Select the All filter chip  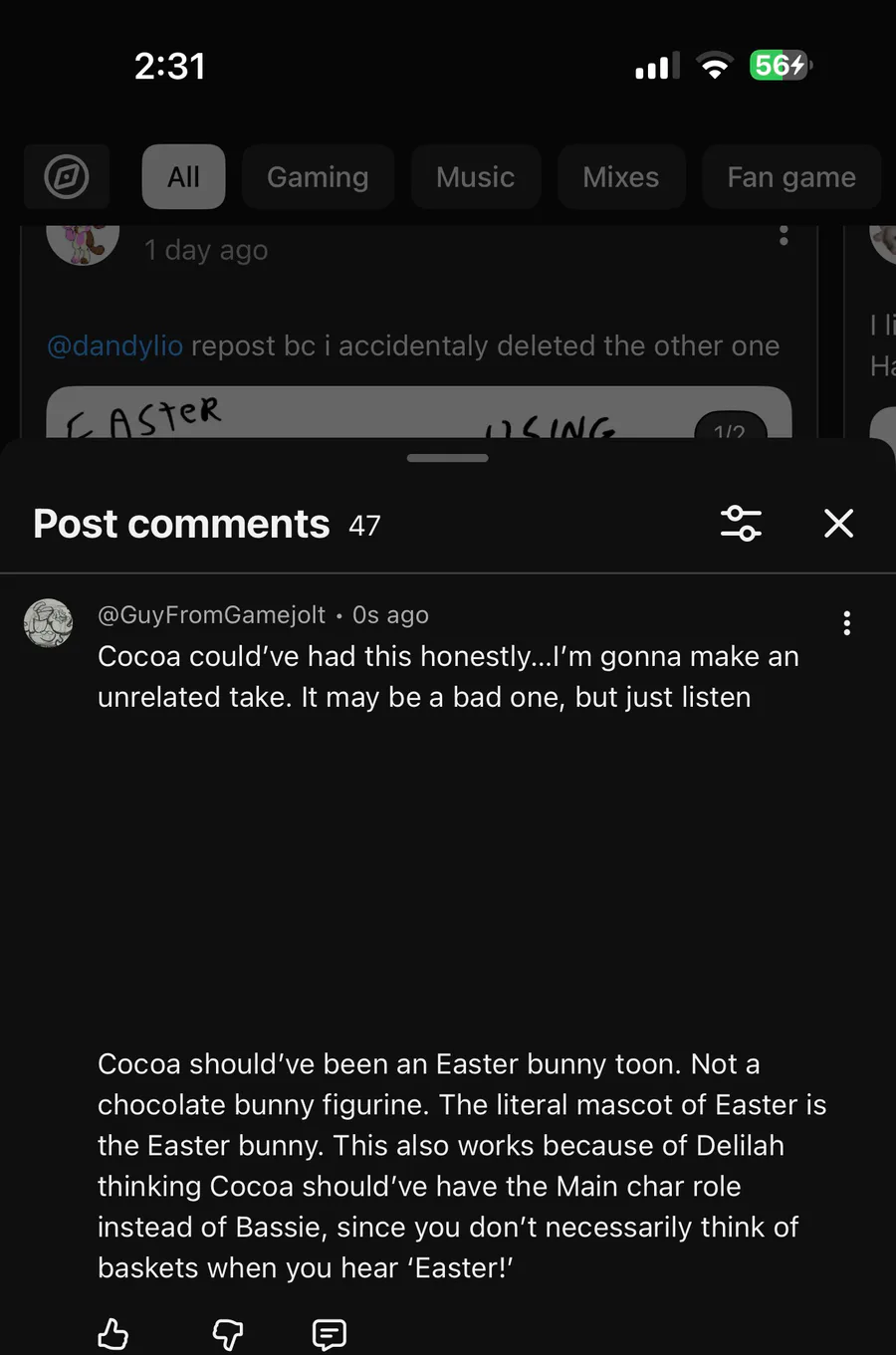pyautogui.click(x=183, y=177)
